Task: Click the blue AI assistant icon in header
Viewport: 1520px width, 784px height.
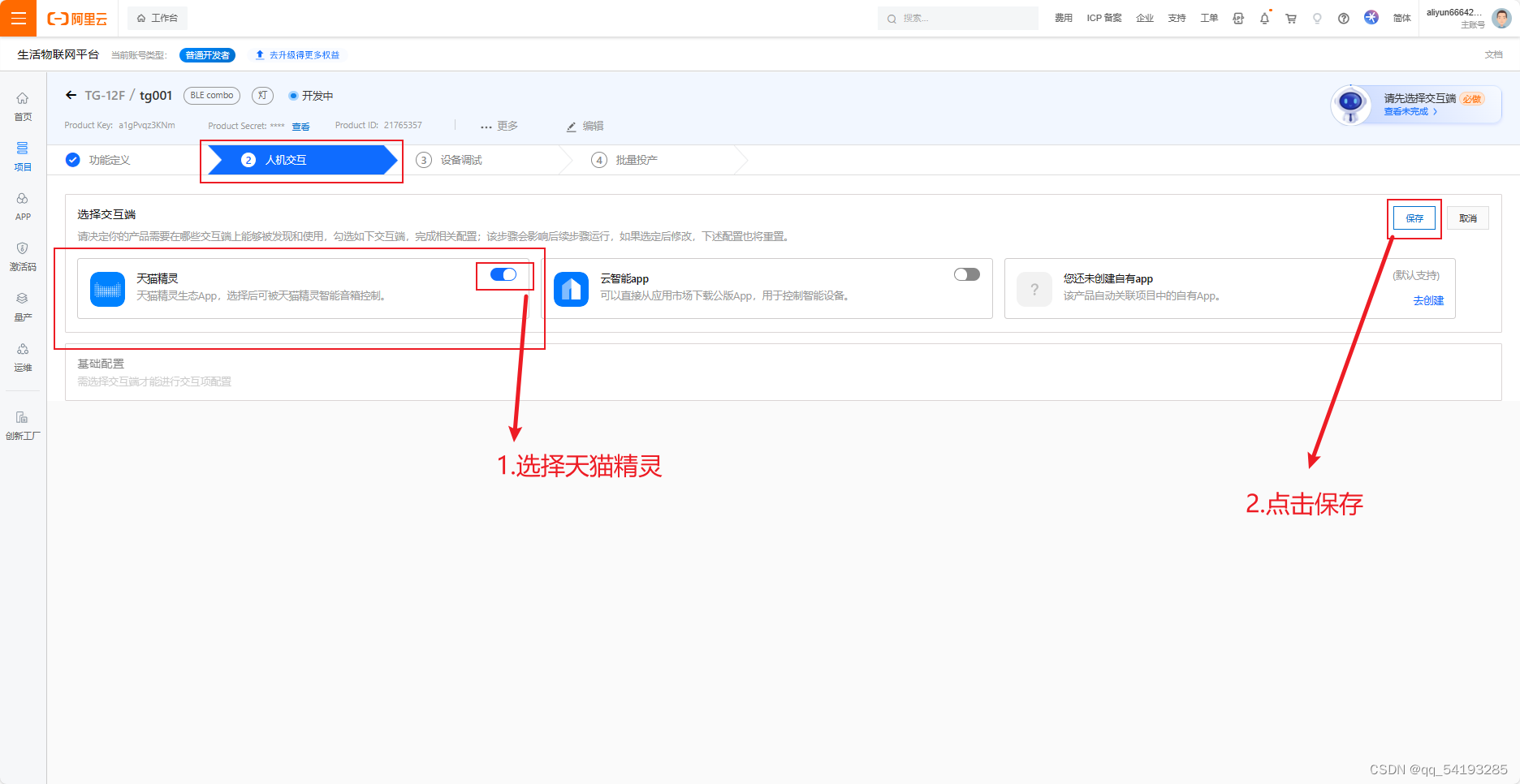Action: pyautogui.click(x=1371, y=17)
